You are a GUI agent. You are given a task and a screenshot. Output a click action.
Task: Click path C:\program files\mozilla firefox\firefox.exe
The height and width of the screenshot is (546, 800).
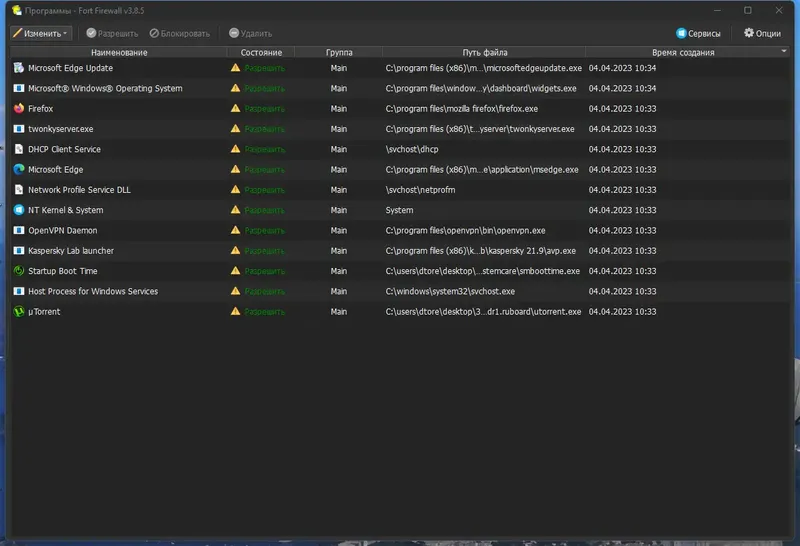point(461,109)
